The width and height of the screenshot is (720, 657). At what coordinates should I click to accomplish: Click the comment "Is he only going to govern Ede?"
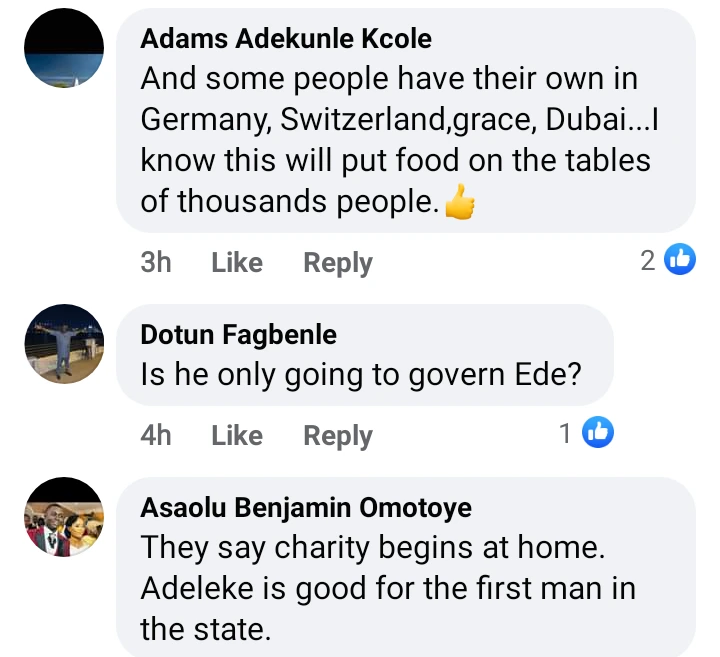[362, 374]
